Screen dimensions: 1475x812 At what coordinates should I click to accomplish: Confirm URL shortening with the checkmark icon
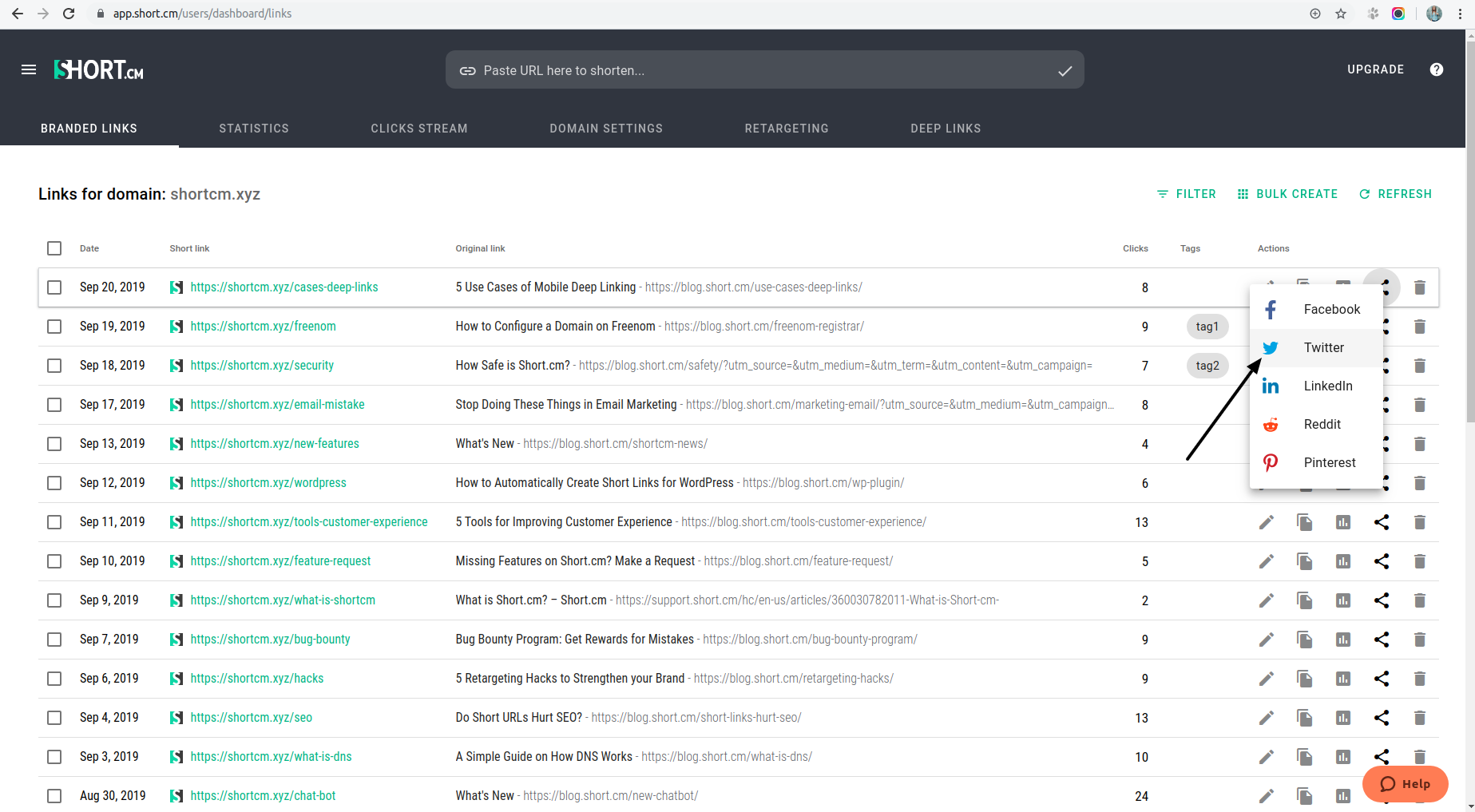tap(1065, 70)
